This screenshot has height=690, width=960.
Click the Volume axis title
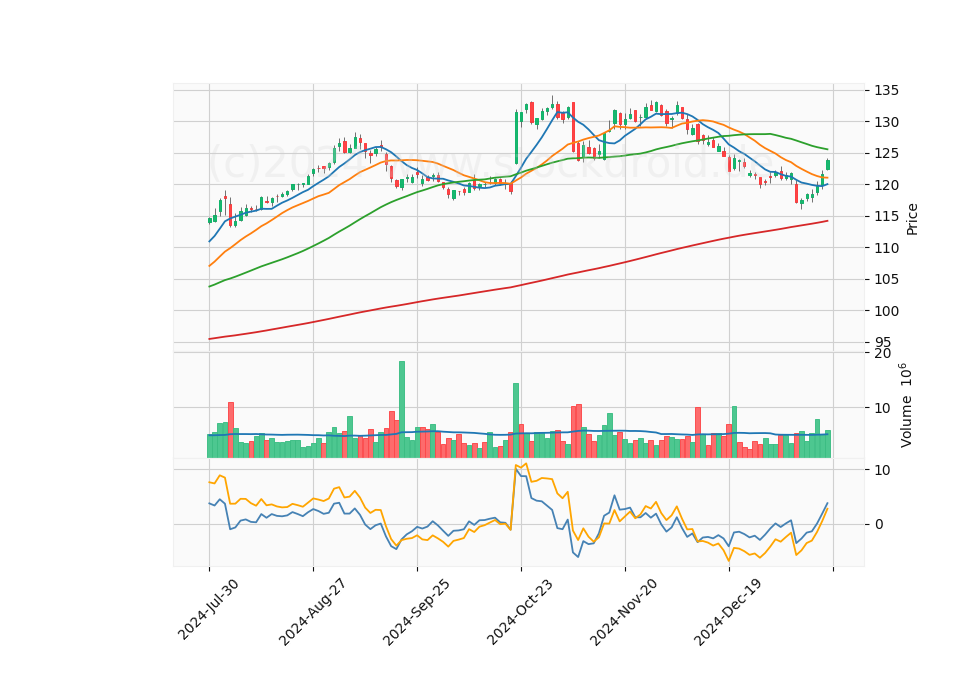point(906,405)
